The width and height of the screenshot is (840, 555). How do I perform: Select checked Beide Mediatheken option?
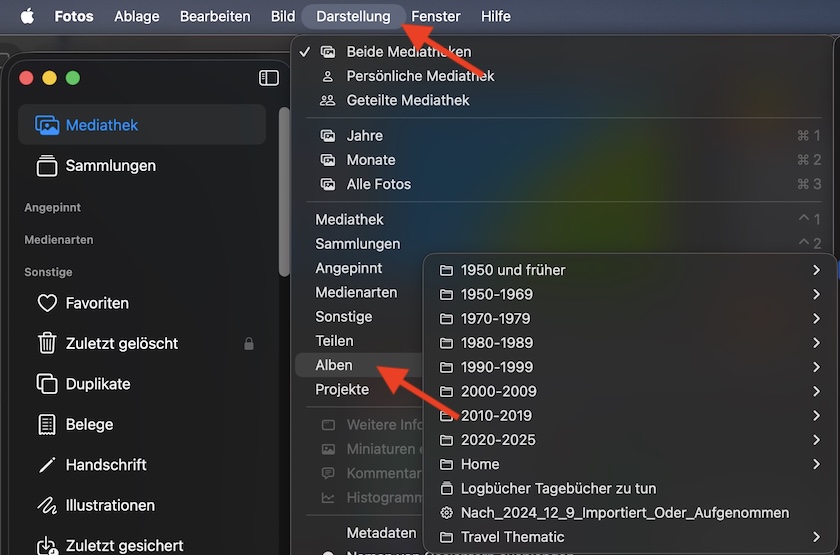(408, 52)
